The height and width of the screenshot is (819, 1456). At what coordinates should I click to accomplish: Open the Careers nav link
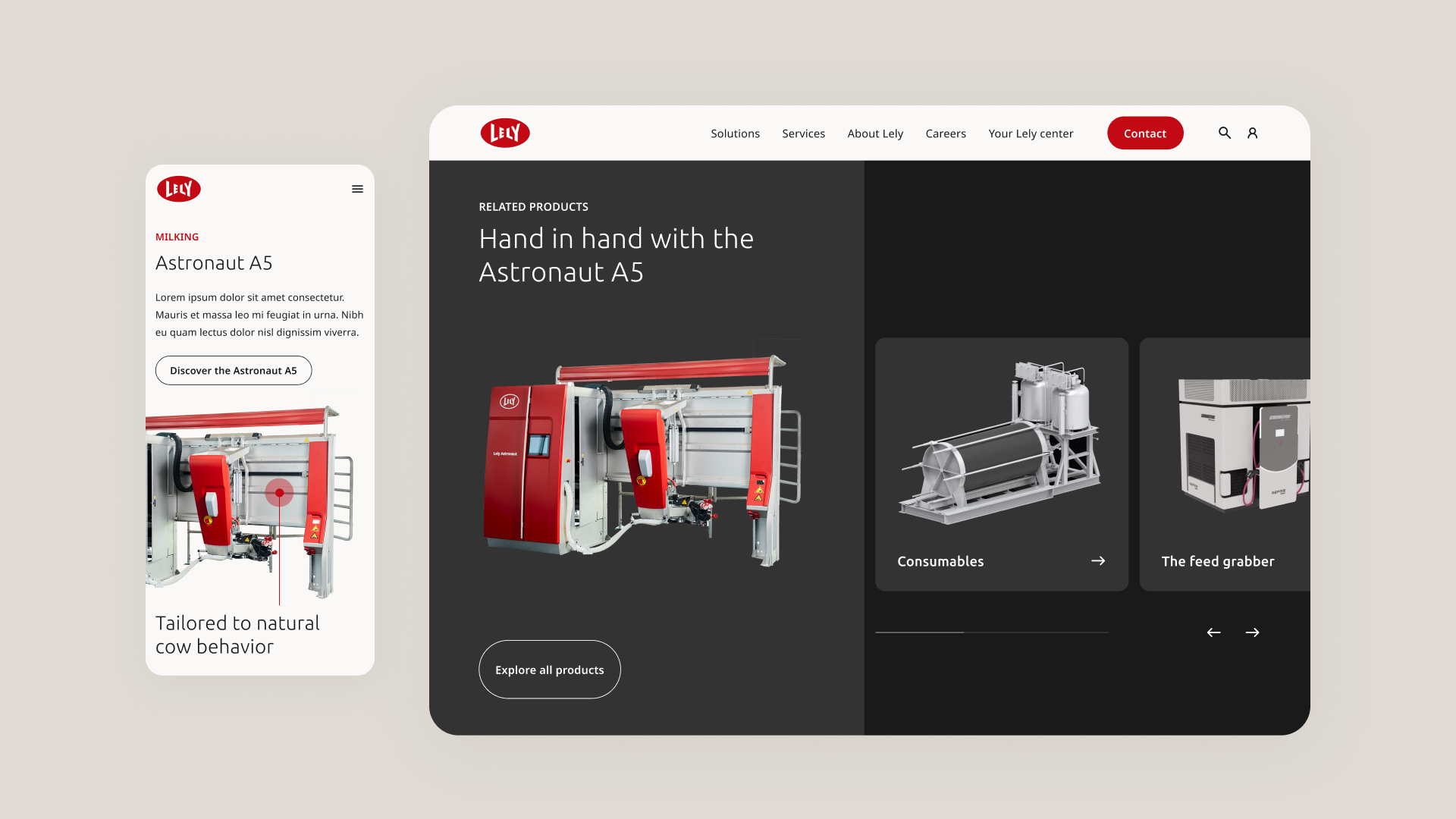tap(946, 133)
